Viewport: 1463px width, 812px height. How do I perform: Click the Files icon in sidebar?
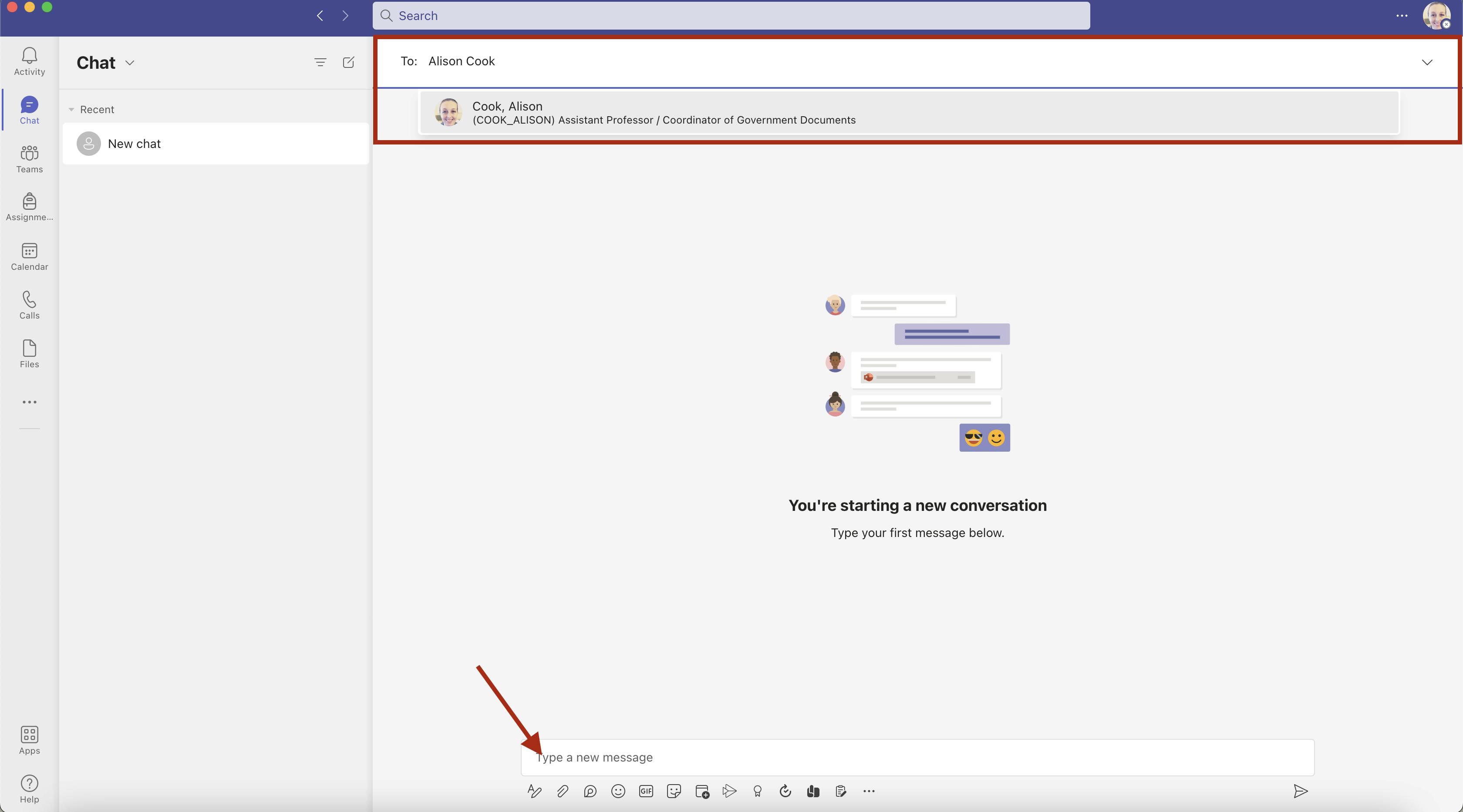(29, 354)
